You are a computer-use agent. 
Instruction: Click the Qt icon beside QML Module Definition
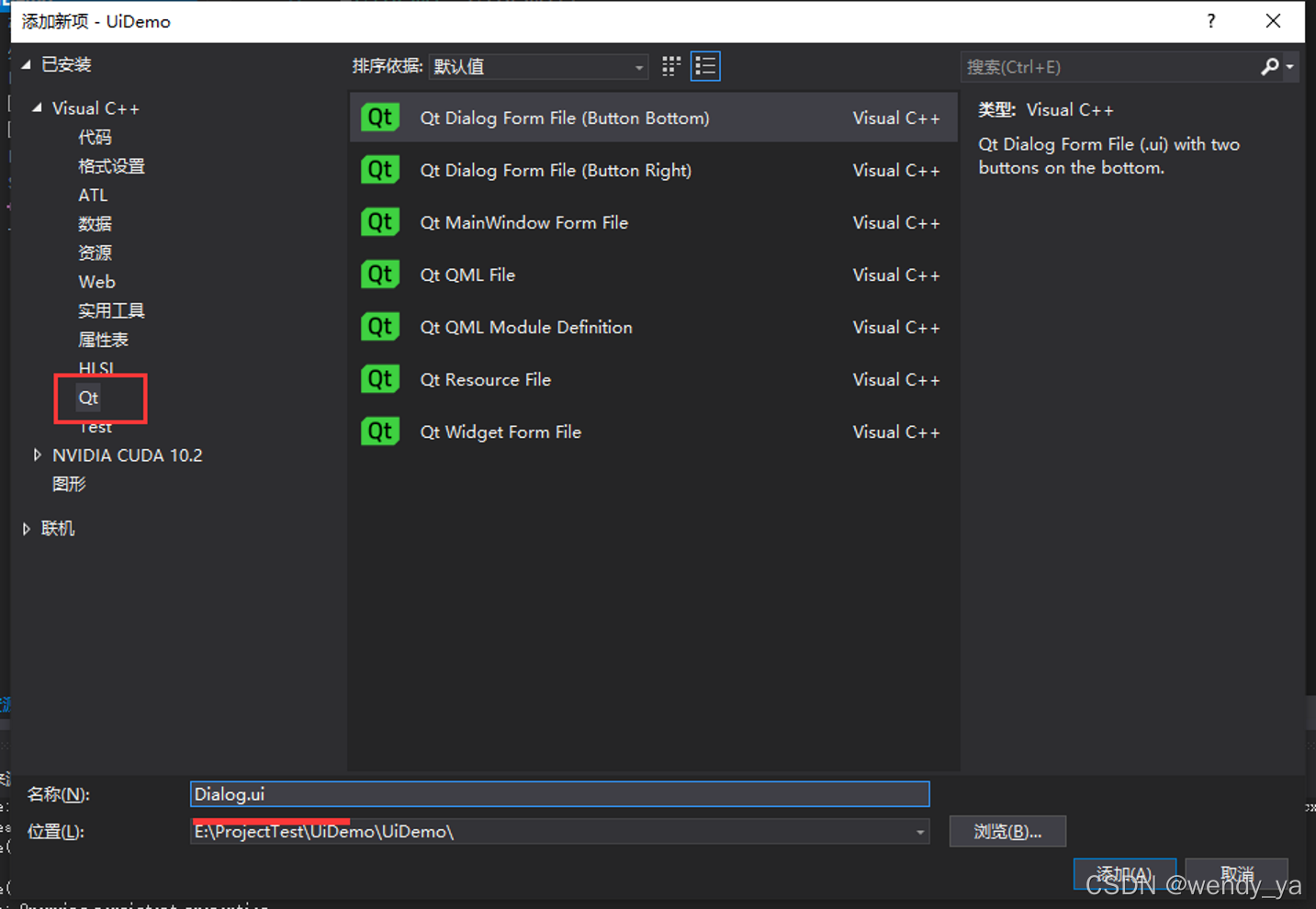click(380, 327)
